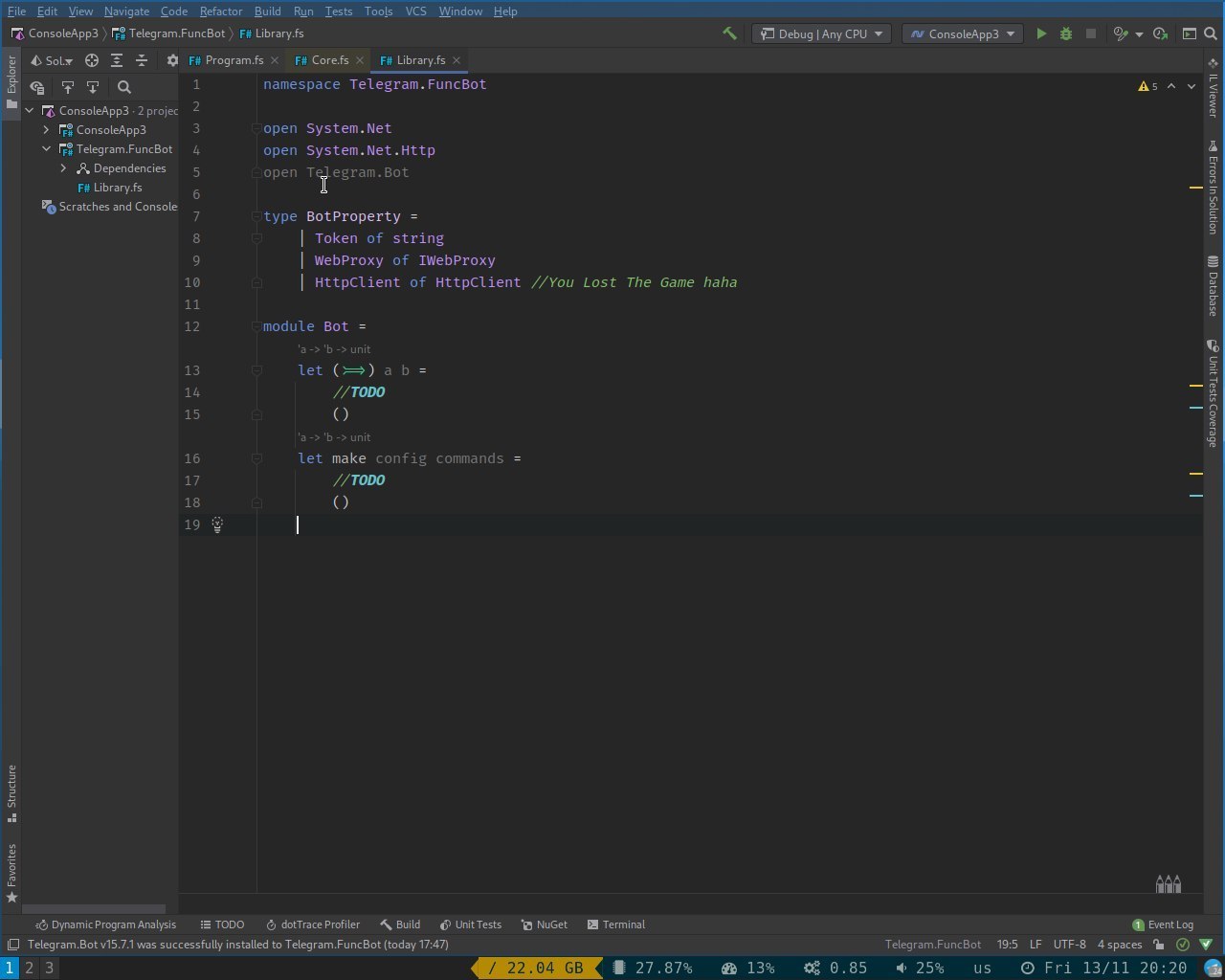
Task: Click the horizontal scrollbar in Explorer panel
Action: (x=94, y=909)
